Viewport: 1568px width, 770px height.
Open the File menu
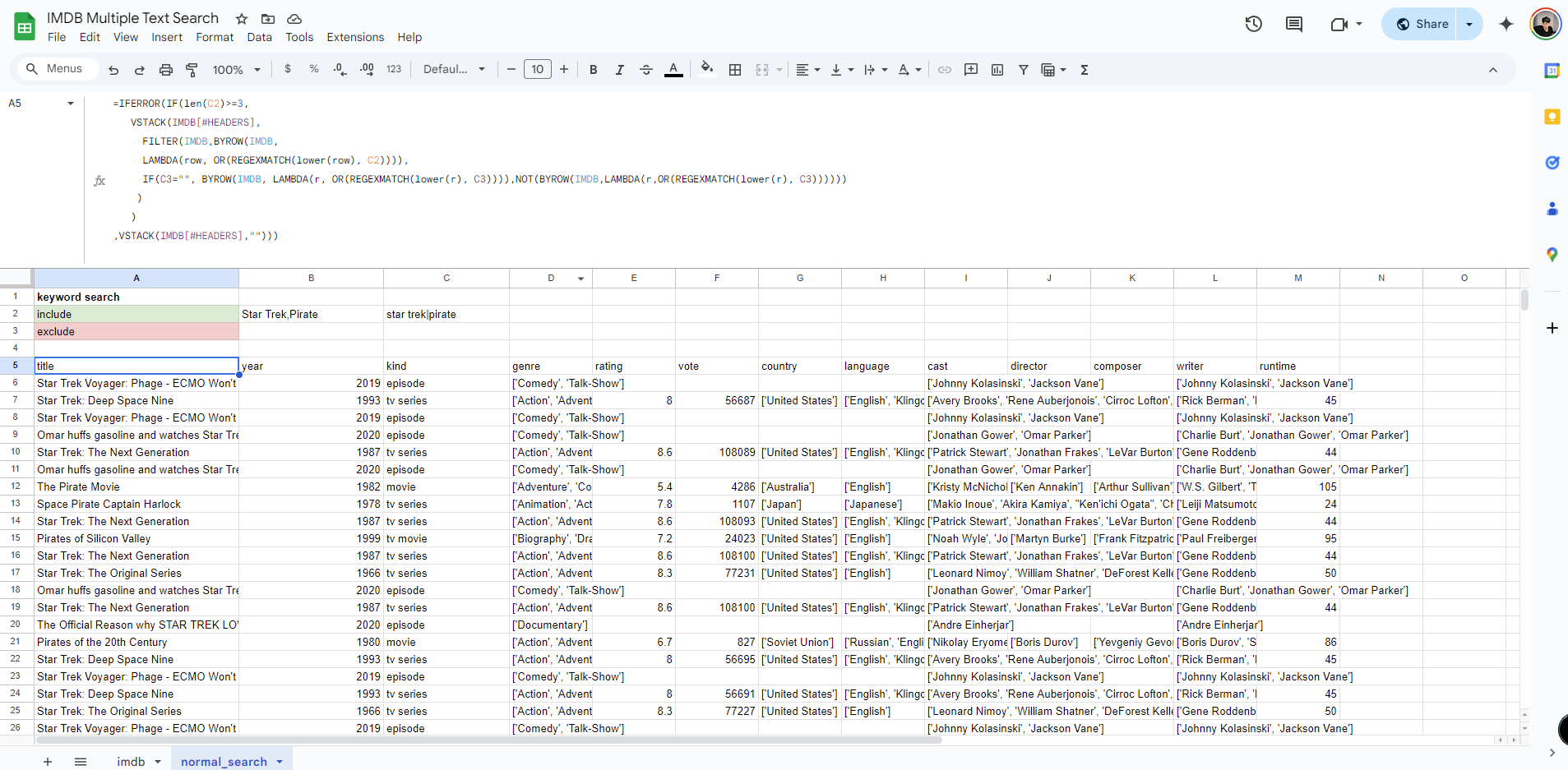[57, 37]
